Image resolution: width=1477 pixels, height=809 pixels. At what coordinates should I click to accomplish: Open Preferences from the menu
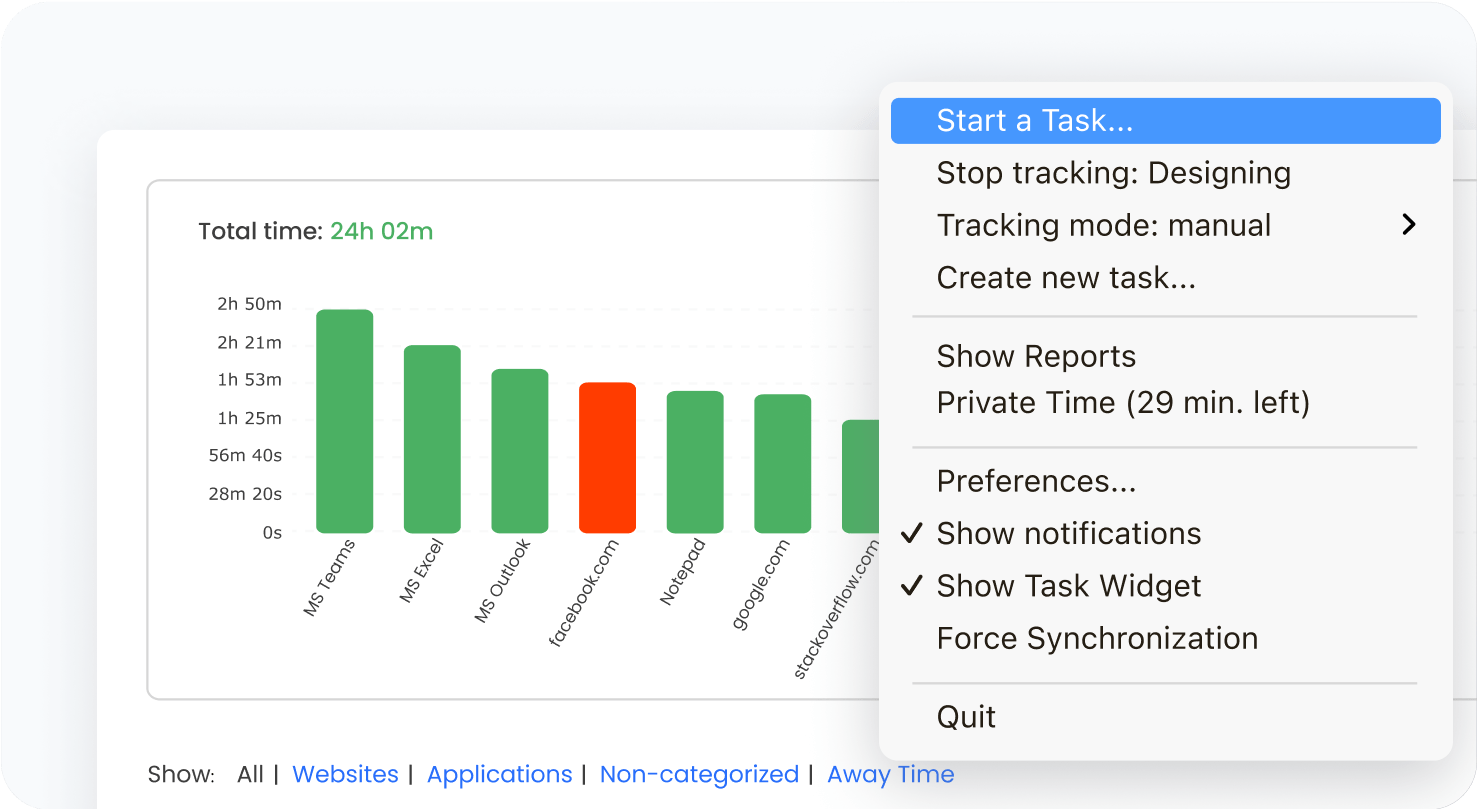(1036, 481)
